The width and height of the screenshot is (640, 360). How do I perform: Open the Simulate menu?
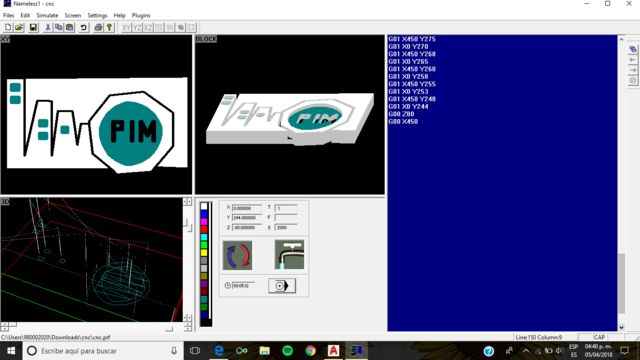tap(47, 16)
